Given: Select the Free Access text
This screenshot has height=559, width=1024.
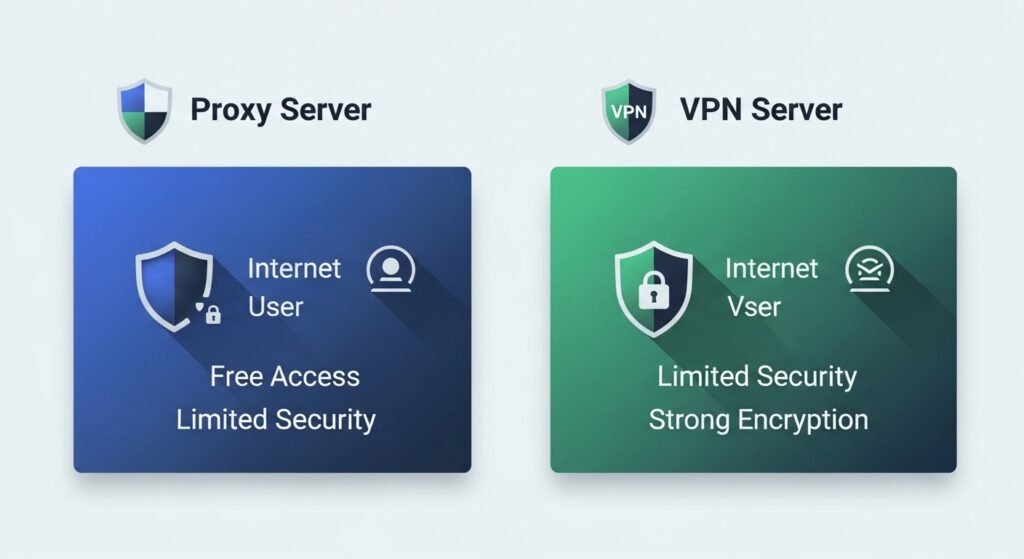Looking at the screenshot, I should coord(285,377).
